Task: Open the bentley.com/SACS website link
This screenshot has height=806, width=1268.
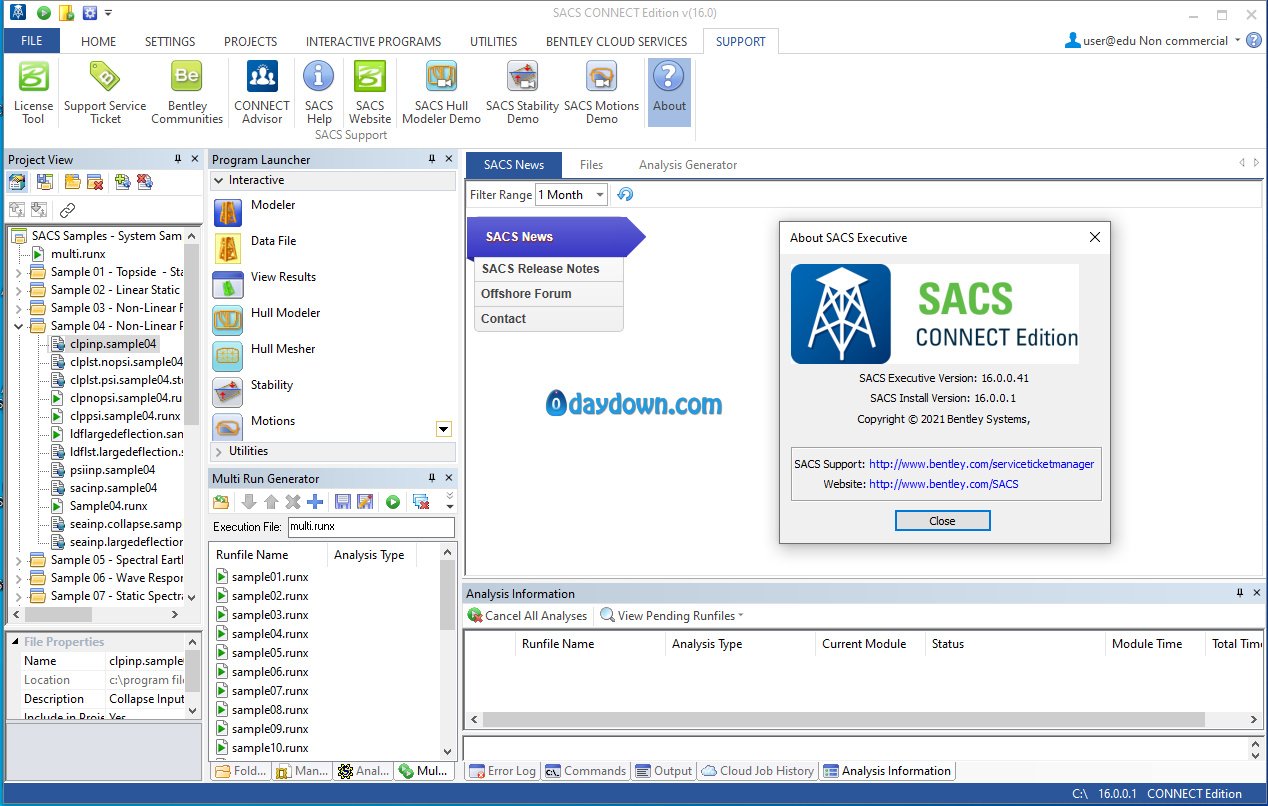Action: point(944,484)
